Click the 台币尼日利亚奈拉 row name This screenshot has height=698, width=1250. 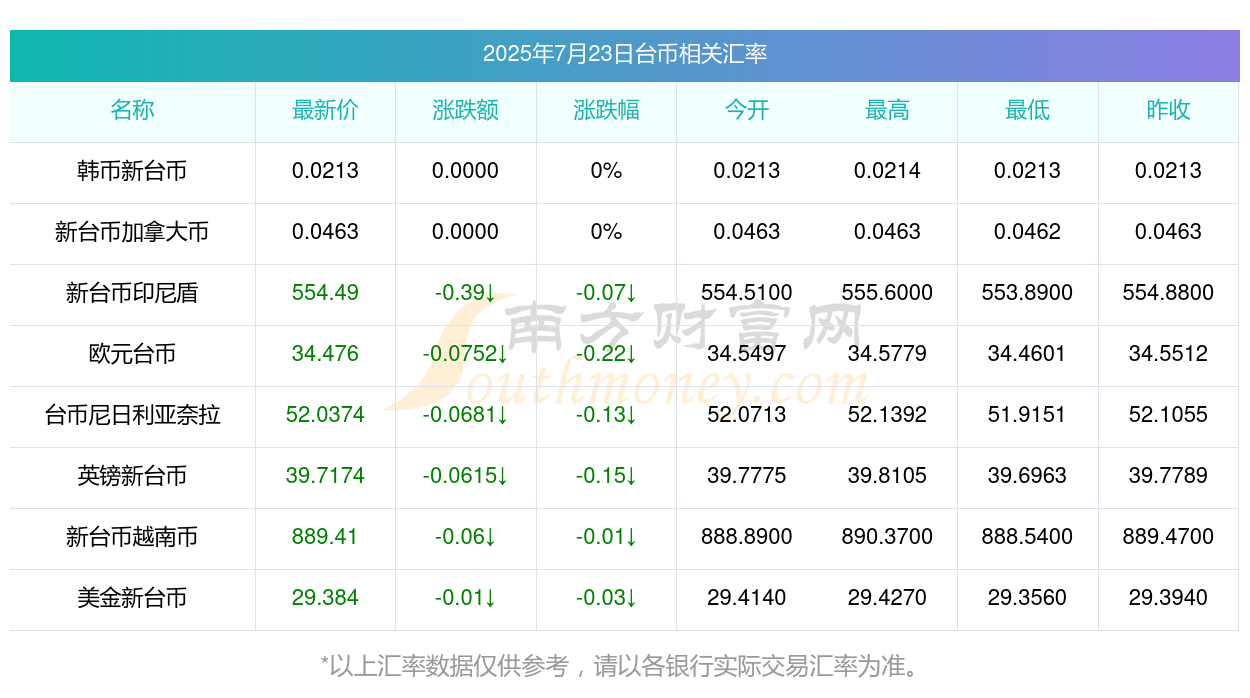[x=132, y=415]
